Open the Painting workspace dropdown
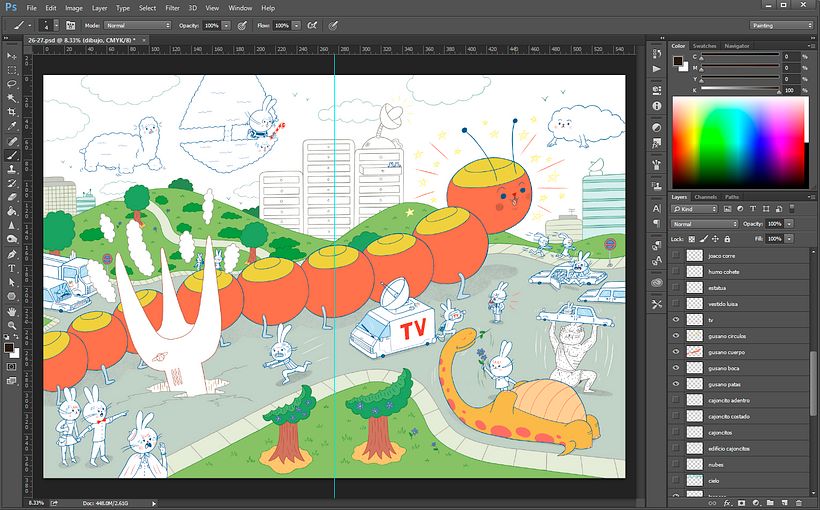820x510 pixels. 781,25
